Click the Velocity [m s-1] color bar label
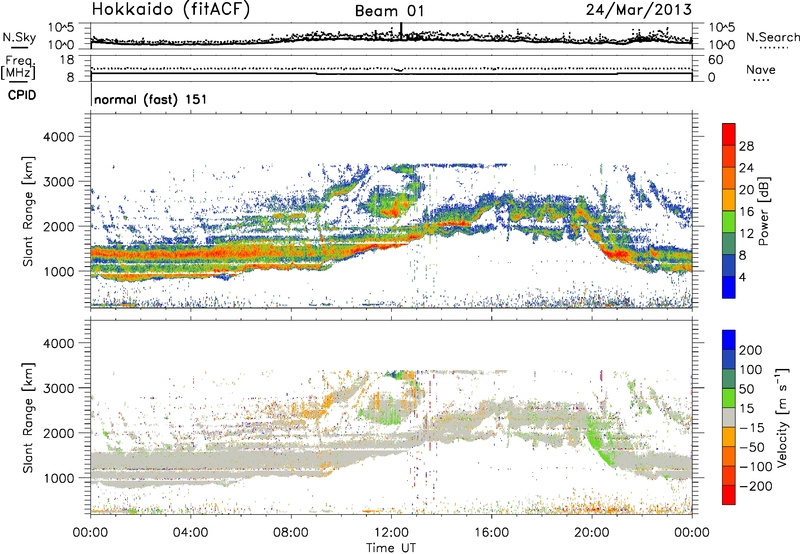 click(x=783, y=417)
